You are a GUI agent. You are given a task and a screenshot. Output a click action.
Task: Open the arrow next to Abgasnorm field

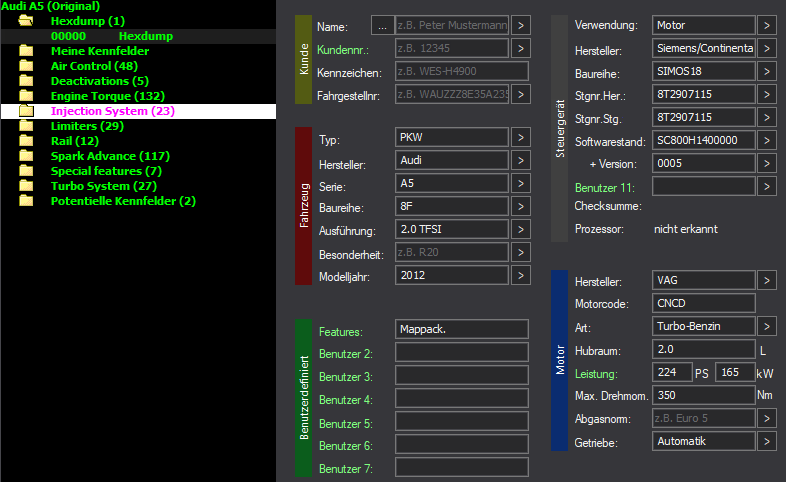point(766,418)
